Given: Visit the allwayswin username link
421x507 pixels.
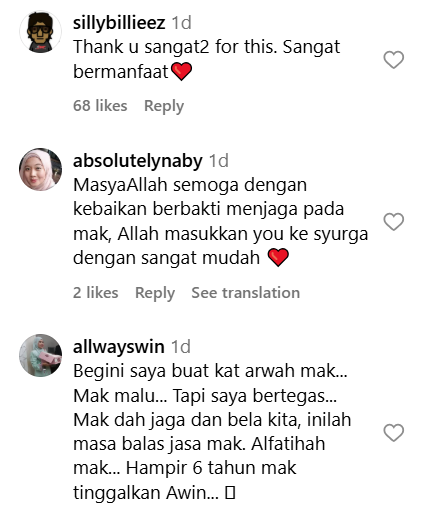Looking at the screenshot, I should point(119,347).
